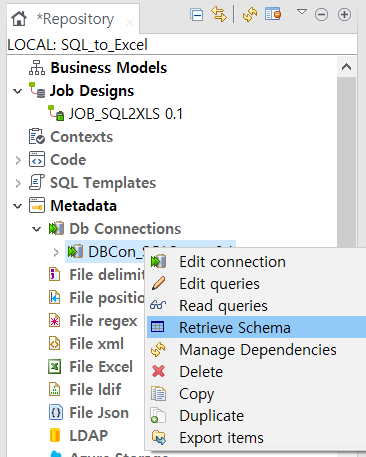Open the view menu triangle dropdown
The width and height of the screenshot is (366, 457).
click(x=302, y=12)
